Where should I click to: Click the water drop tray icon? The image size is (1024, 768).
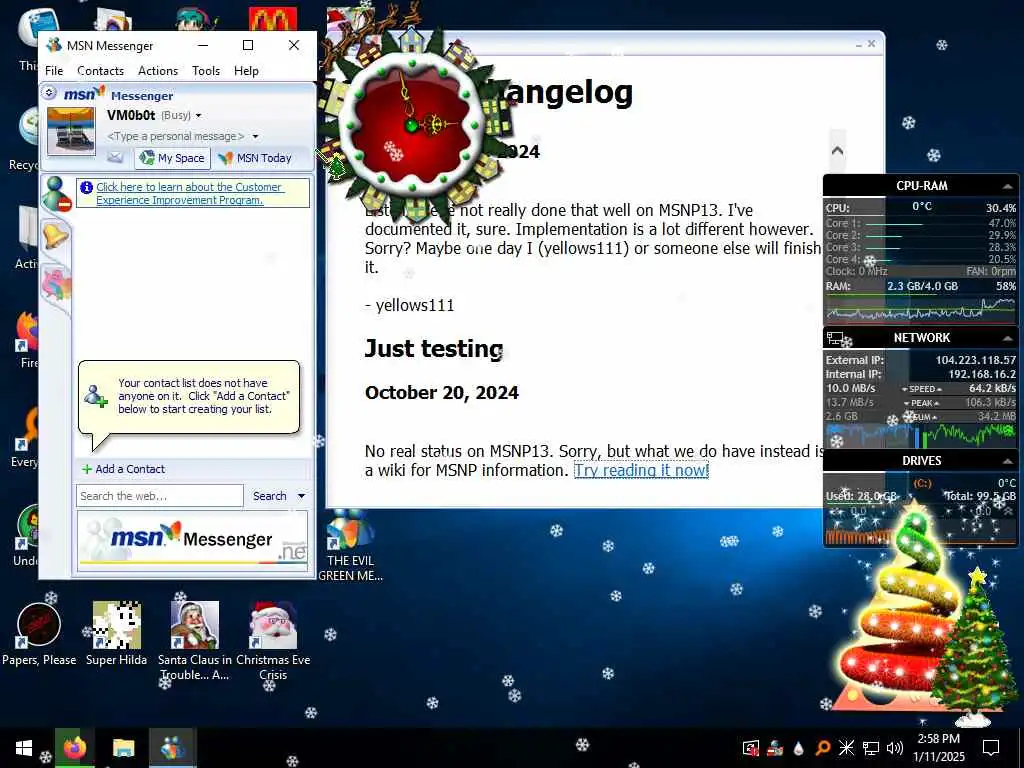[x=798, y=748]
